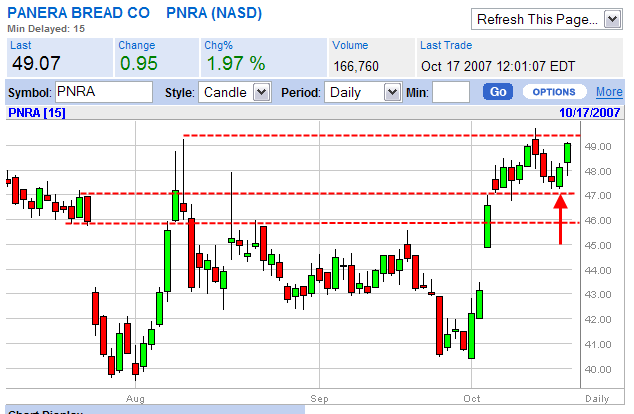The height and width of the screenshot is (414, 634).
Task: Click the Last Trade timestamp Oct 17 2007
Action: (498, 66)
